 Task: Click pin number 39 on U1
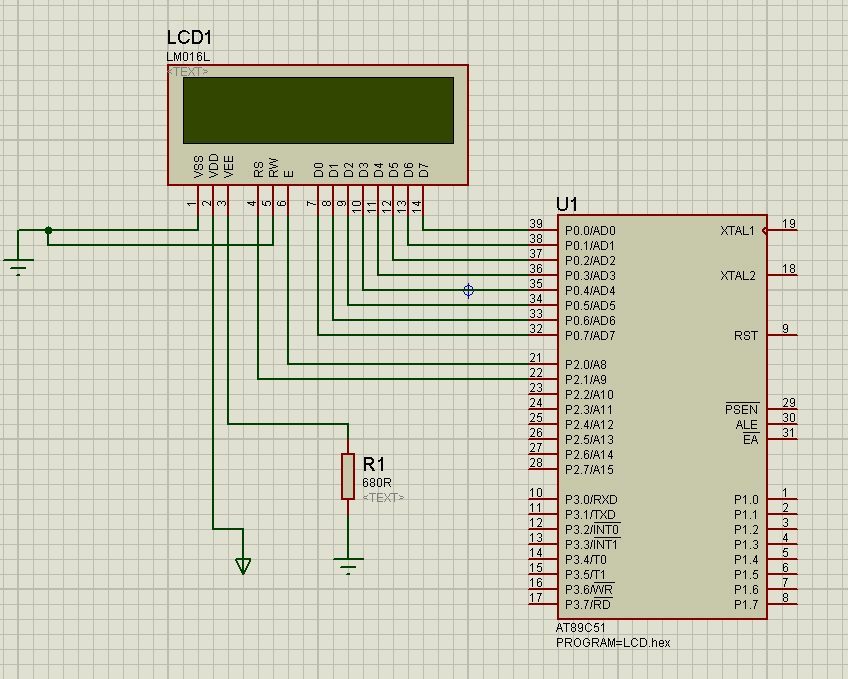(x=536, y=224)
